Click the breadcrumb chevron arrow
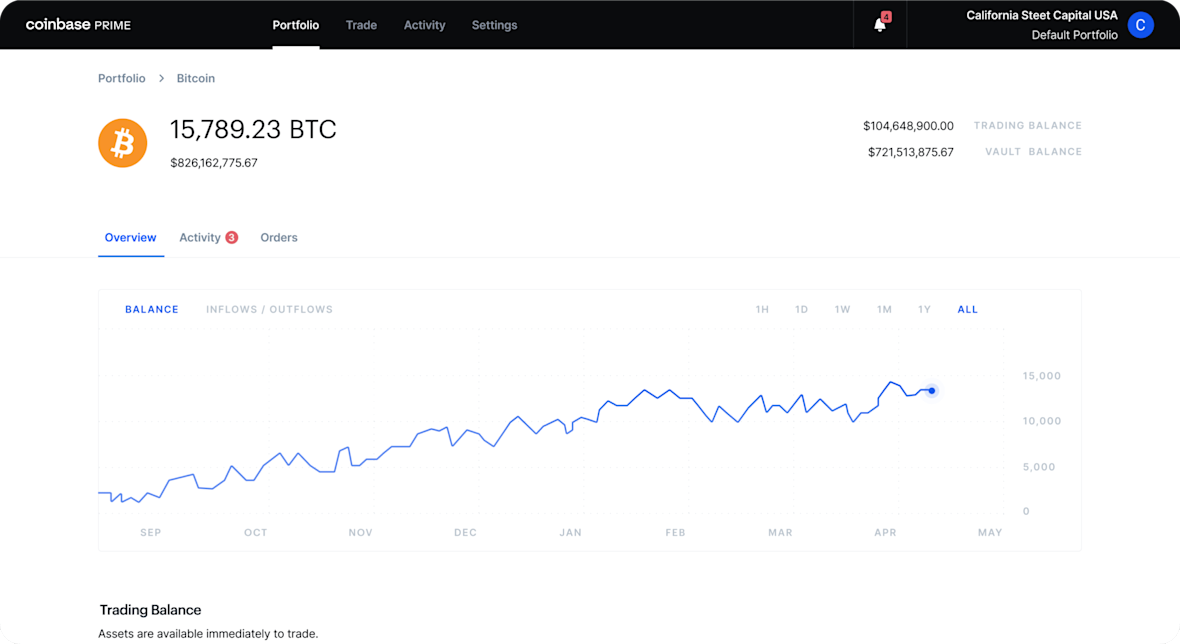Screen dimensions: 1180x644 [x=161, y=78]
